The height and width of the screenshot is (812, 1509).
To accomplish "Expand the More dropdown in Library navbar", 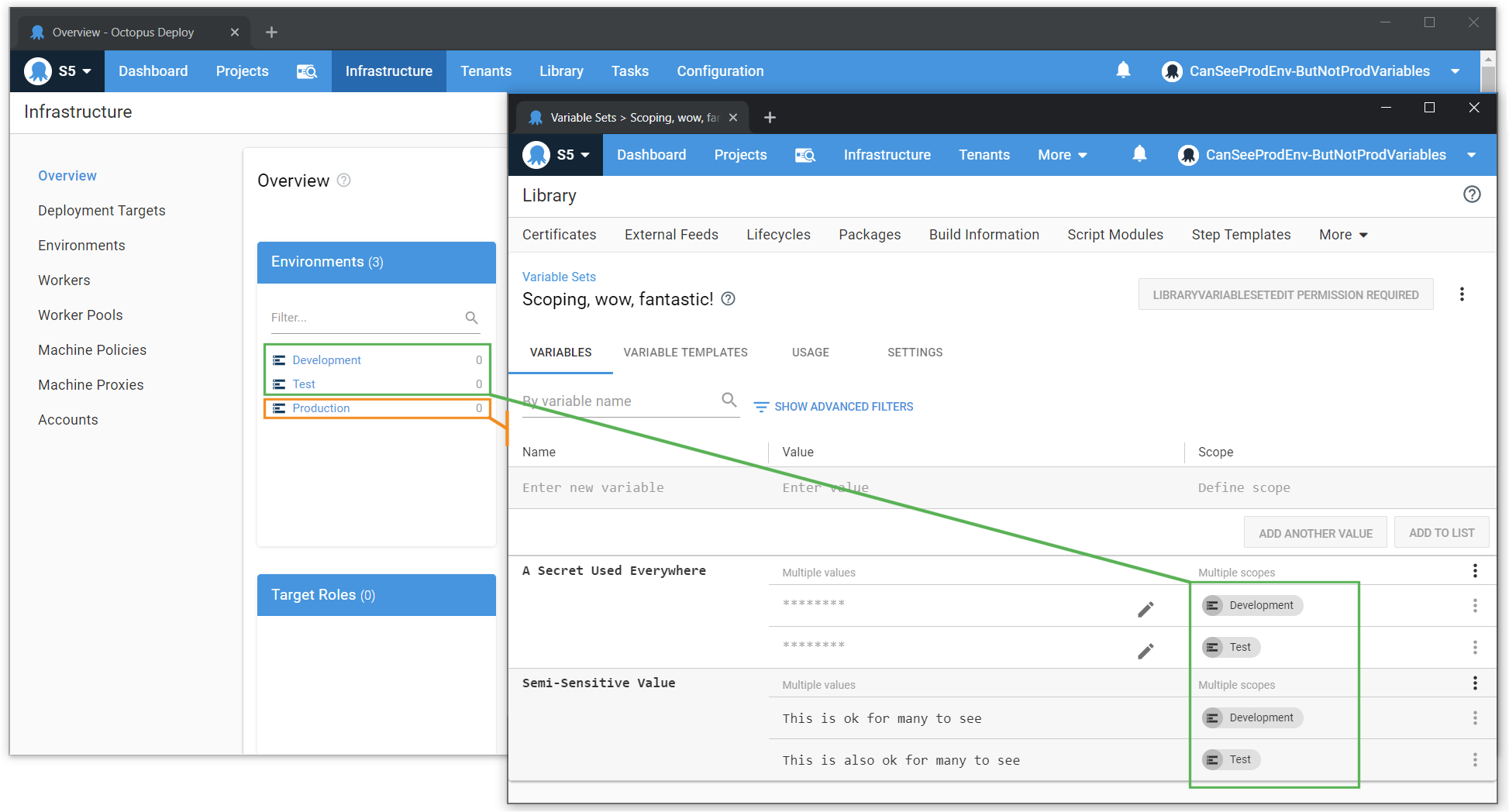I will (x=1062, y=155).
